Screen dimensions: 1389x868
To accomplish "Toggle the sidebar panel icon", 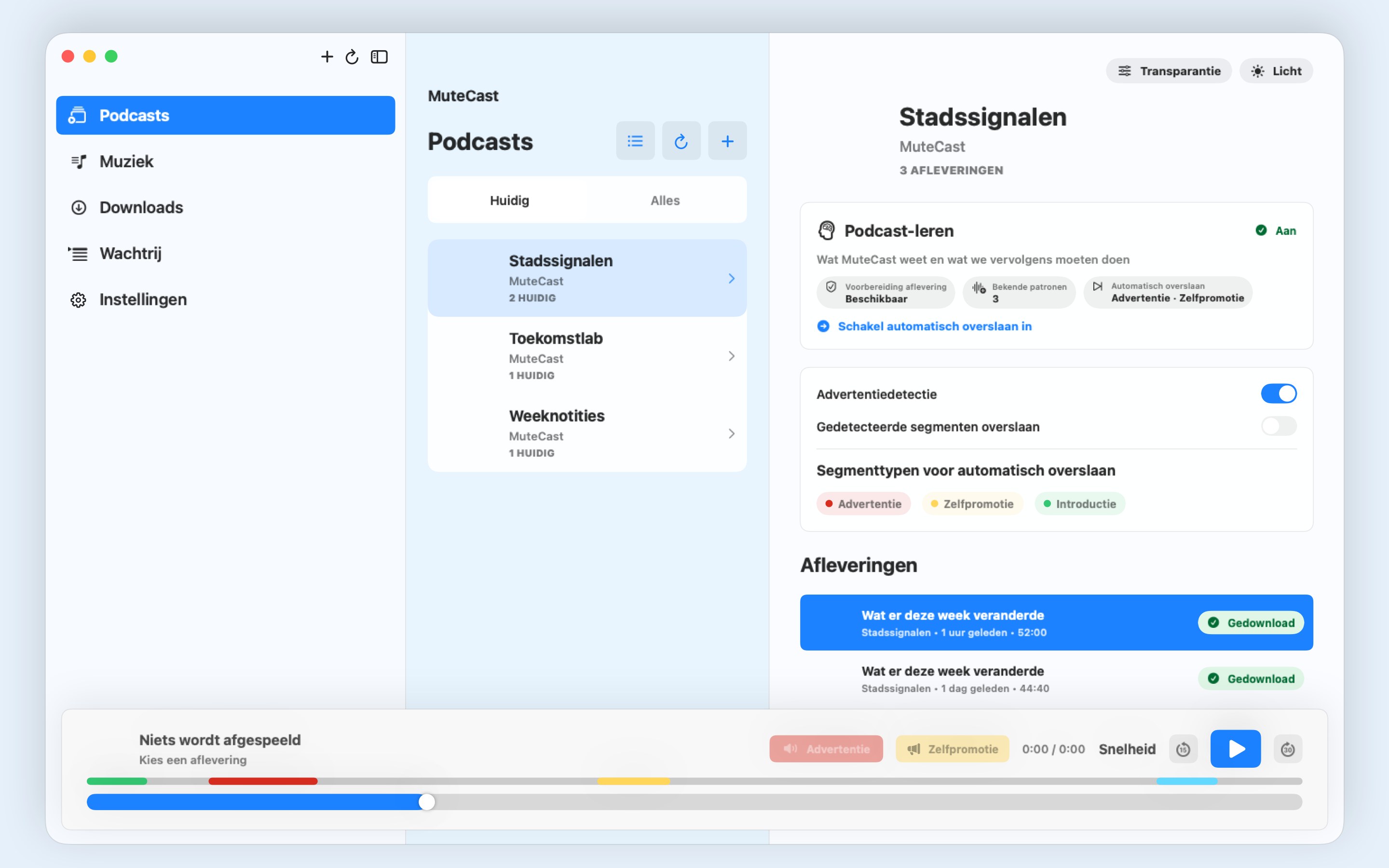I will tap(379, 56).
